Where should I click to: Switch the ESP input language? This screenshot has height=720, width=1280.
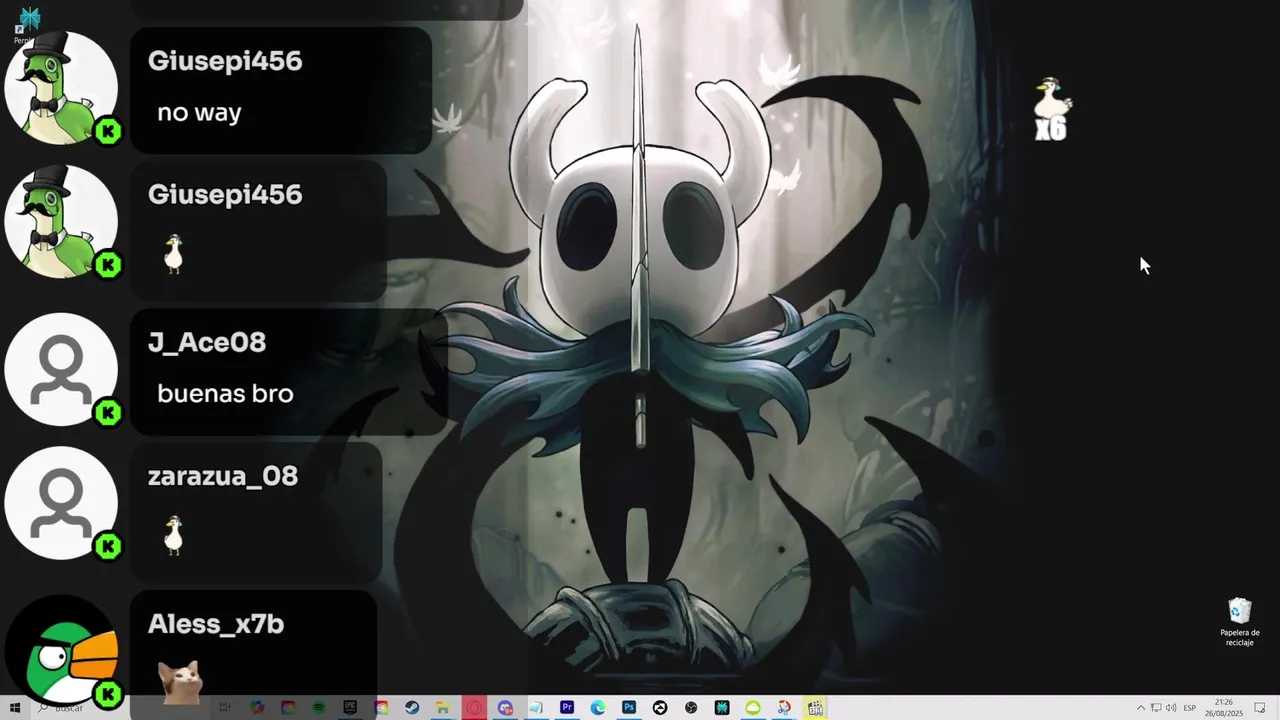[1190, 708]
